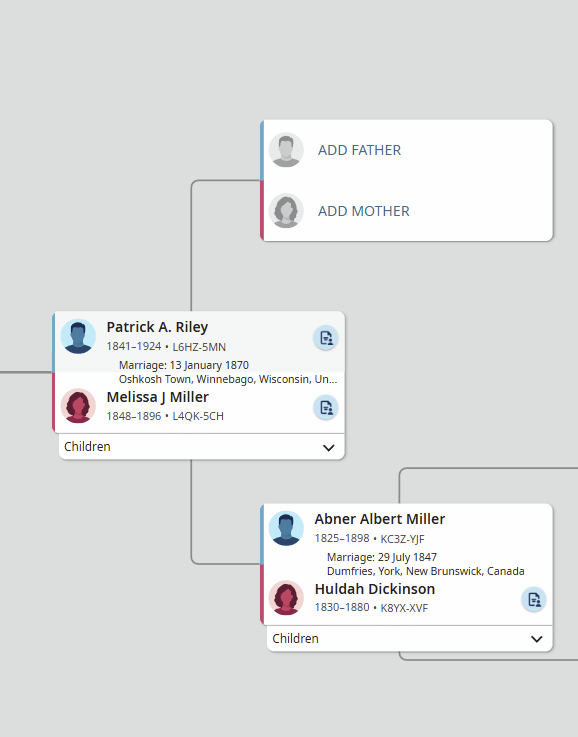This screenshot has width=578, height=737.
Task: Click Patrick A. Riley's portrait avatar
Action: 78,336
